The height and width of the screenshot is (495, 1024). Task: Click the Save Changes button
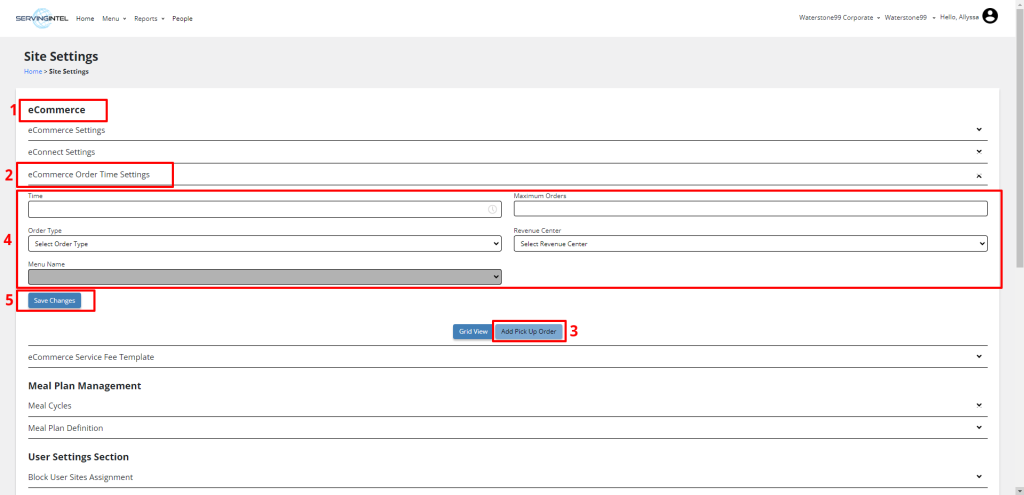click(x=54, y=300)
